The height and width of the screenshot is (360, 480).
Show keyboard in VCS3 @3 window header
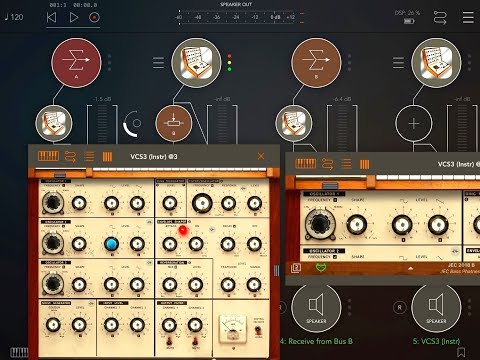[x=48, y=156]
